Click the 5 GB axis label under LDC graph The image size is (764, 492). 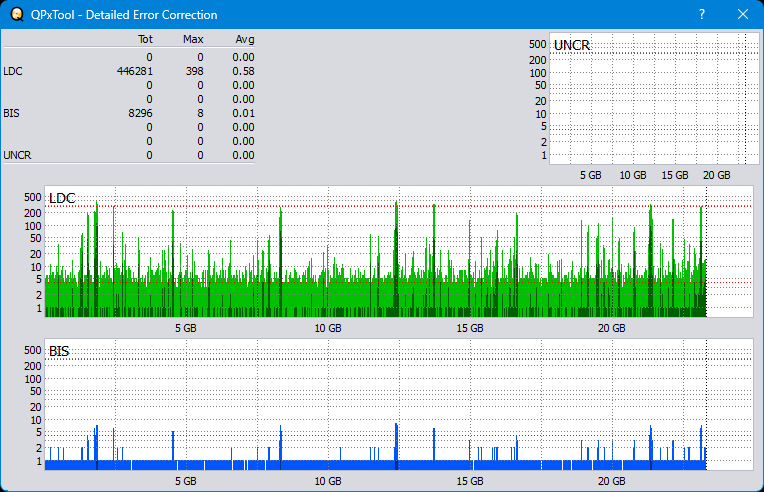pos(186,328)
